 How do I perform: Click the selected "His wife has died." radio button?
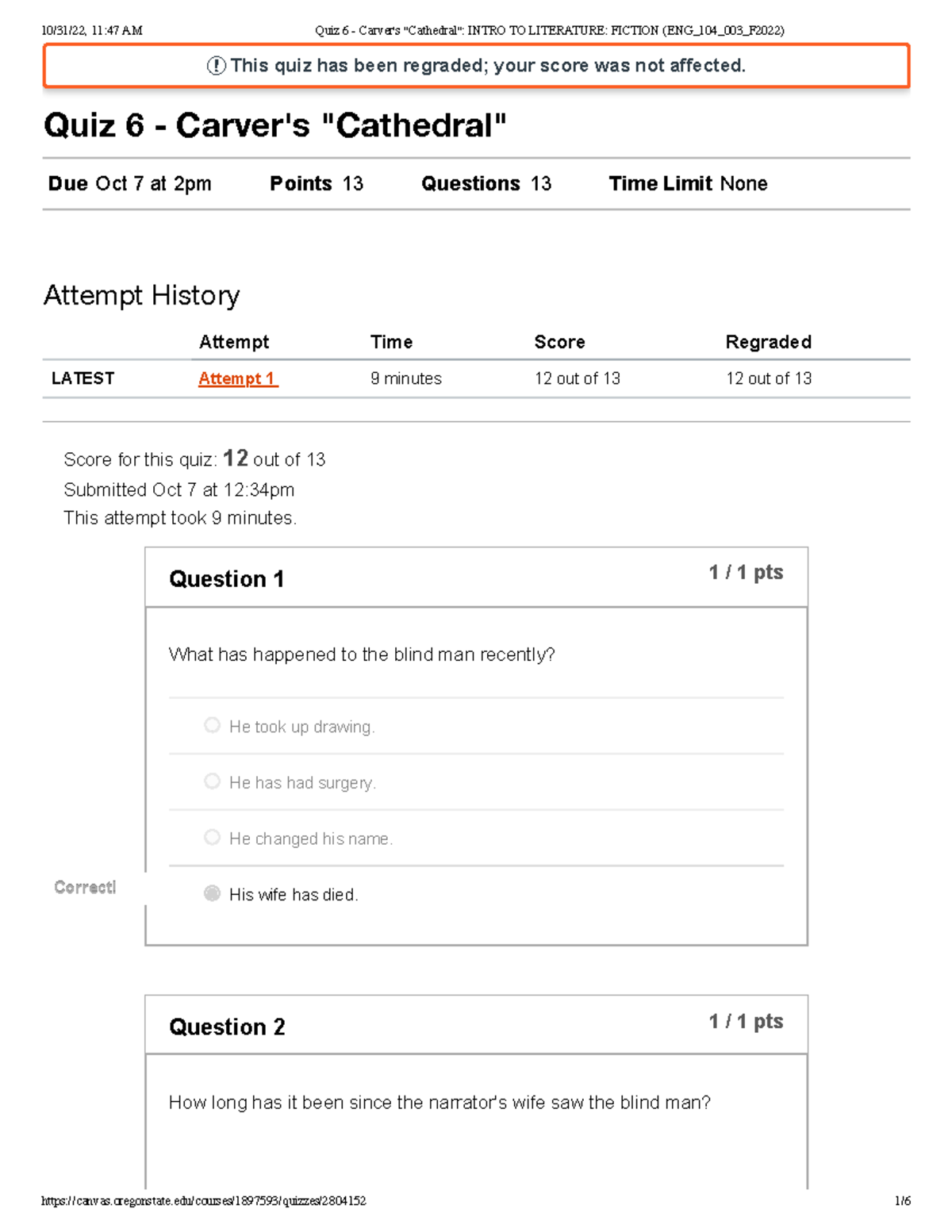[212, 892]
